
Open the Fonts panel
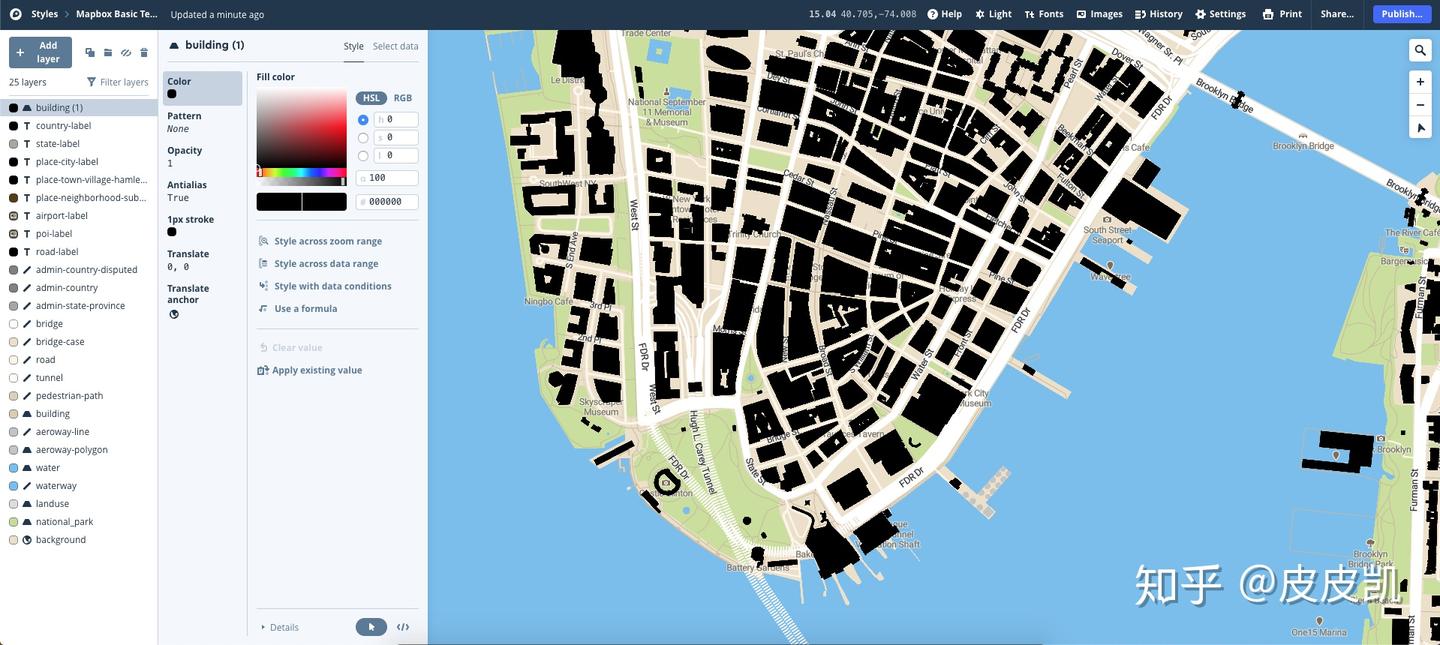(1043, 14)
